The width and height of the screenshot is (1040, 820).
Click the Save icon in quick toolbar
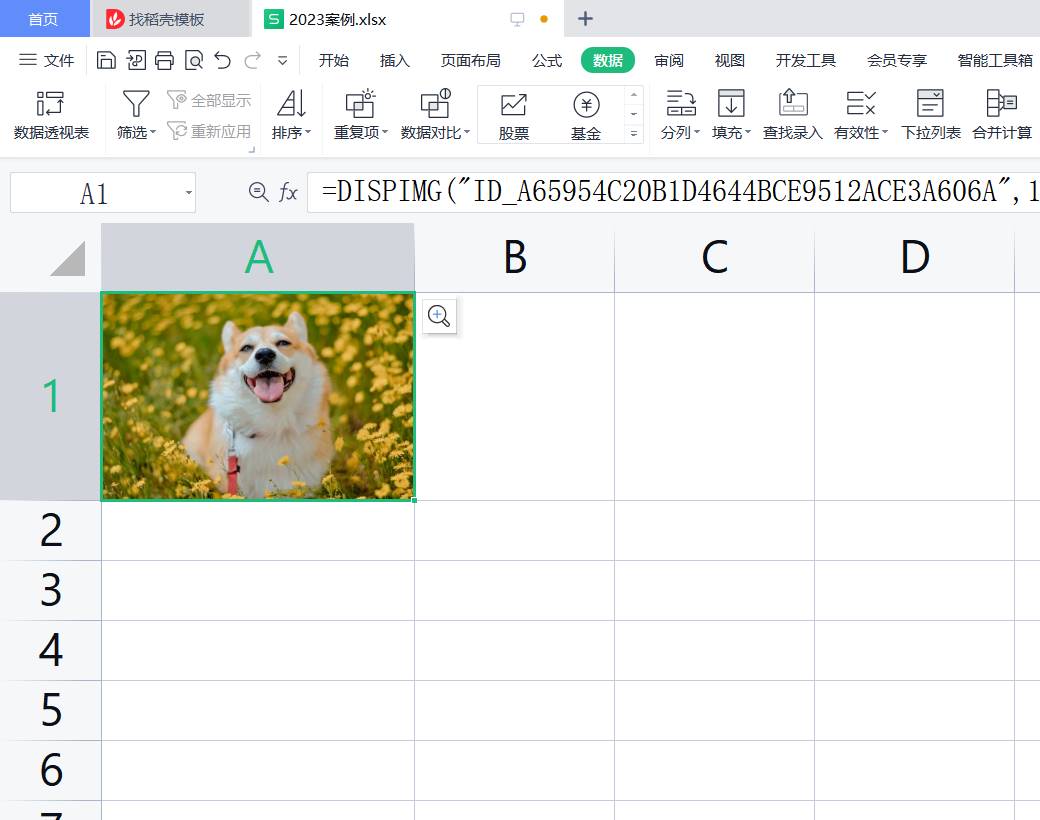point(106,60)
